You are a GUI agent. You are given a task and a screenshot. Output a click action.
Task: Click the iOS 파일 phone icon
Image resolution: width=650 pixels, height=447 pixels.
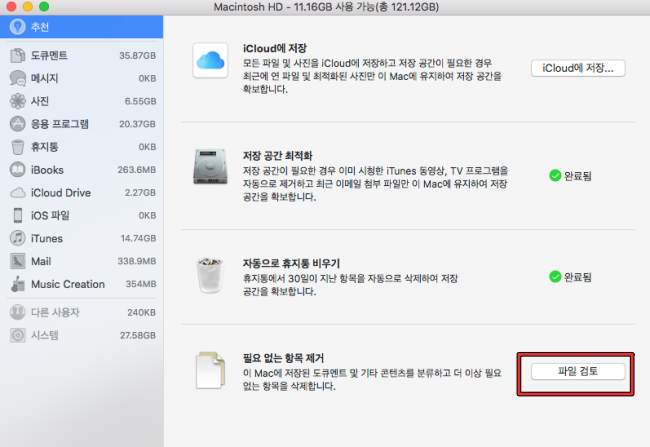click(17, 215)
